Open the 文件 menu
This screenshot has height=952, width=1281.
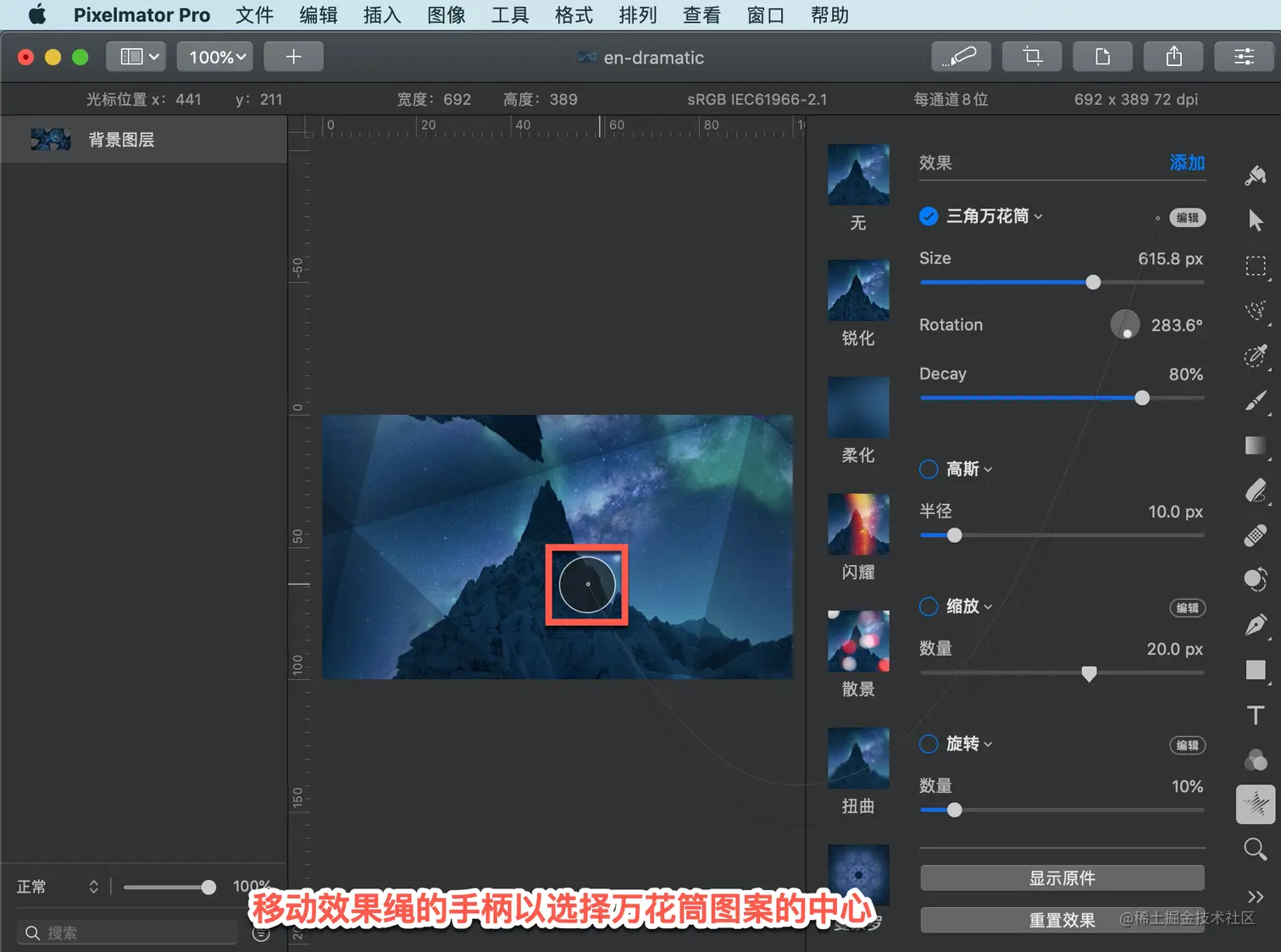click(254, 15)
